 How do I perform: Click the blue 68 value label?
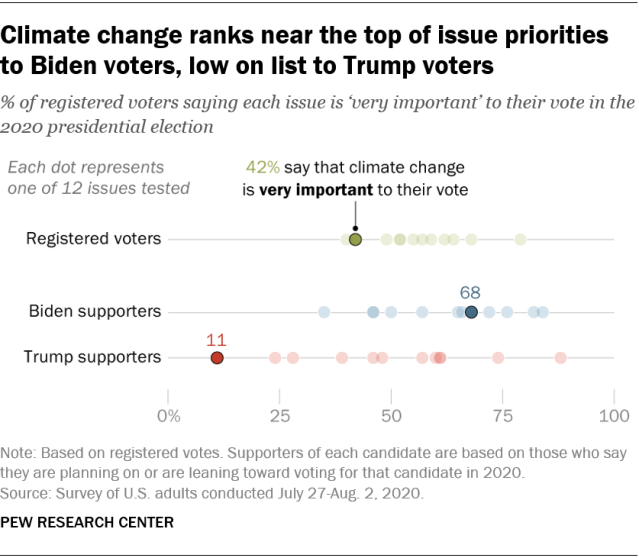[x=471, y=292]
